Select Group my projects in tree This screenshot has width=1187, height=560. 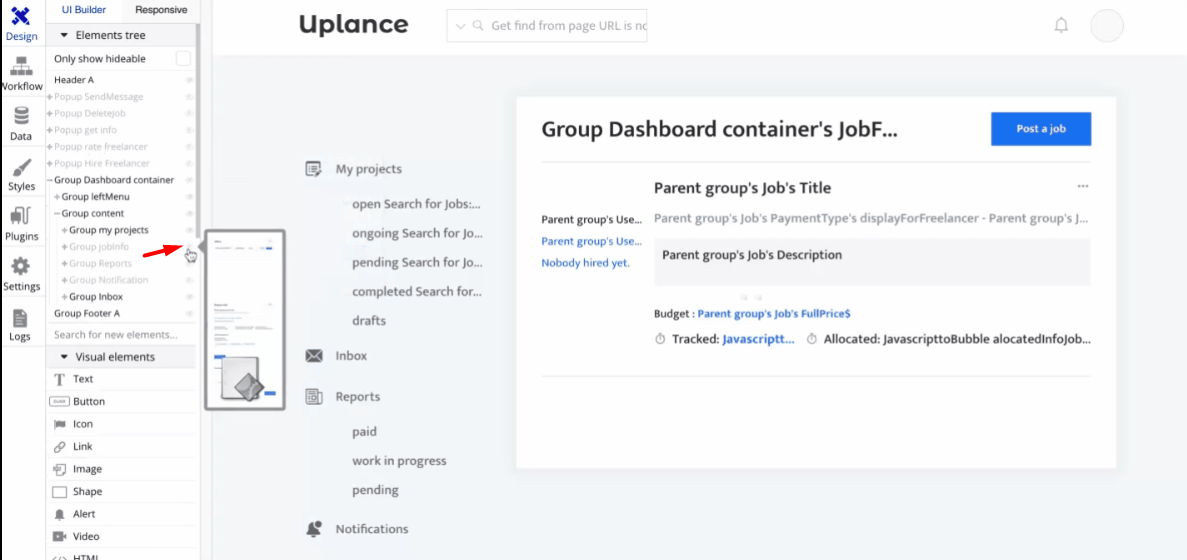108,230
